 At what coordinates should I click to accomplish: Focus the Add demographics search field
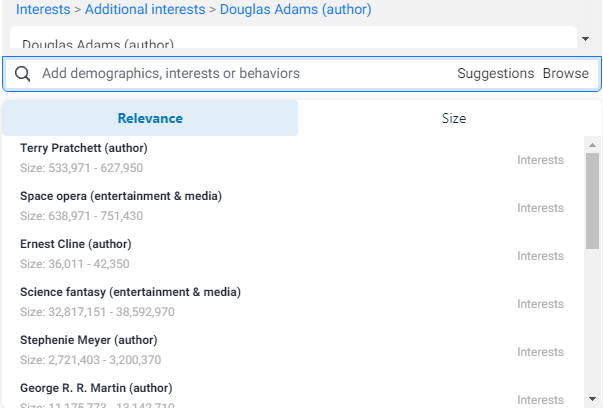240,74
